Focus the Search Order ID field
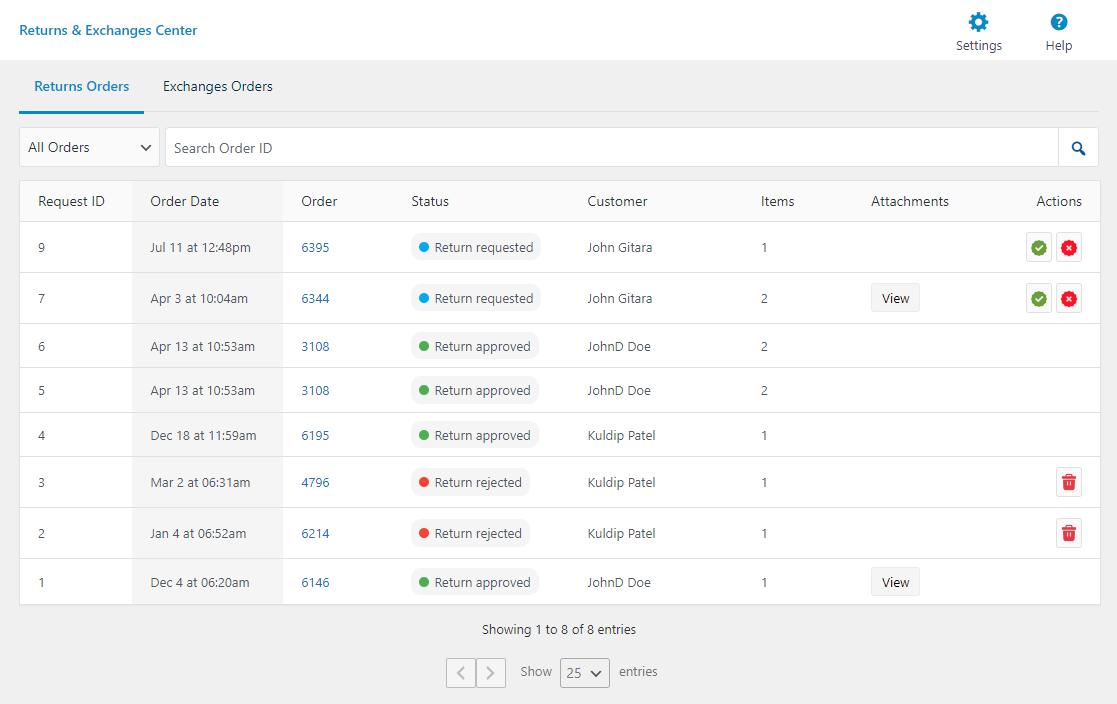 coord(610,148)
